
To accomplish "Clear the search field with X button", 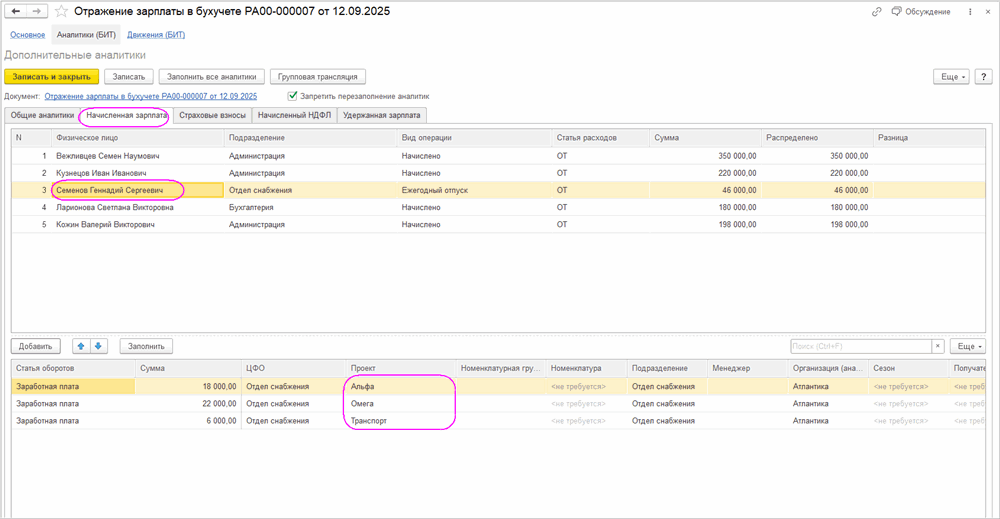I will click(x=937, y=346).
